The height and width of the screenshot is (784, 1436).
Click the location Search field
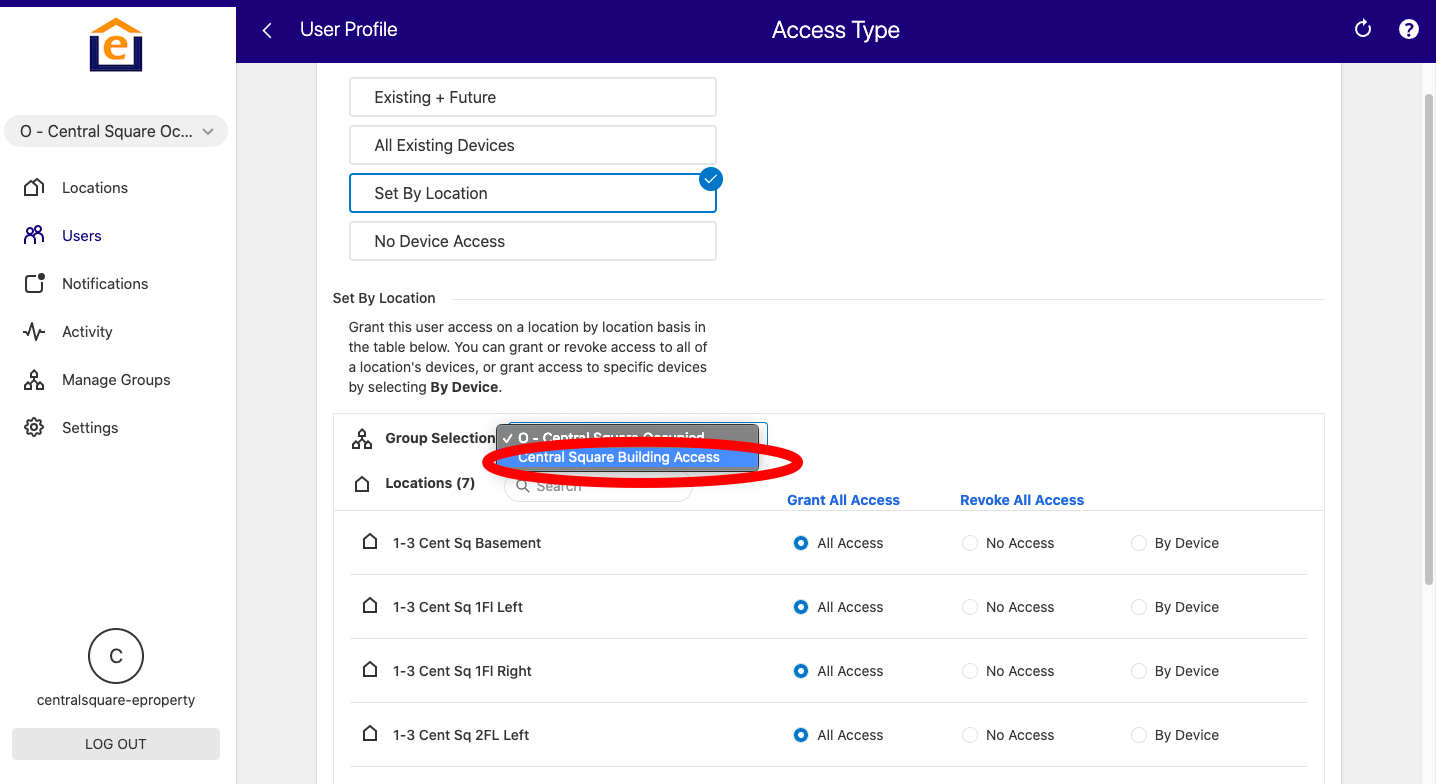tap(598, 486)
